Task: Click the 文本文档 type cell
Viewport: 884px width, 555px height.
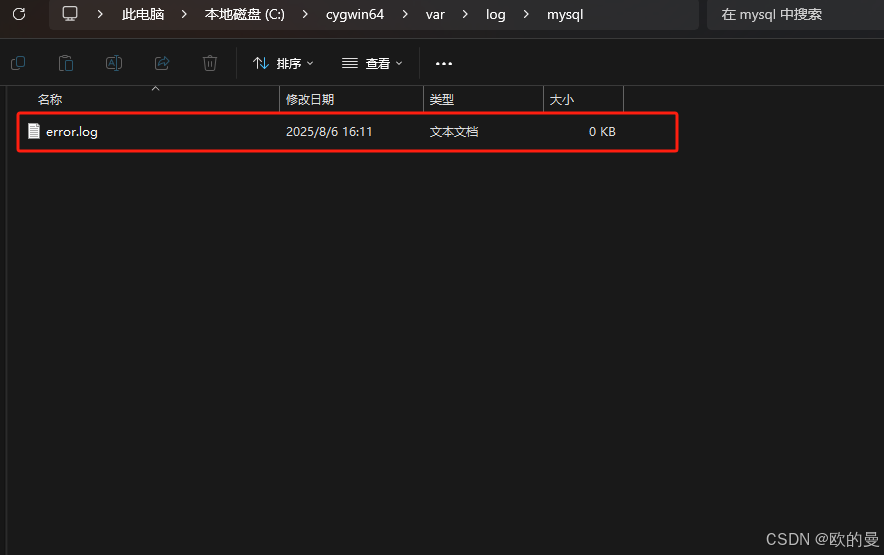Action: tap(454, 132)
